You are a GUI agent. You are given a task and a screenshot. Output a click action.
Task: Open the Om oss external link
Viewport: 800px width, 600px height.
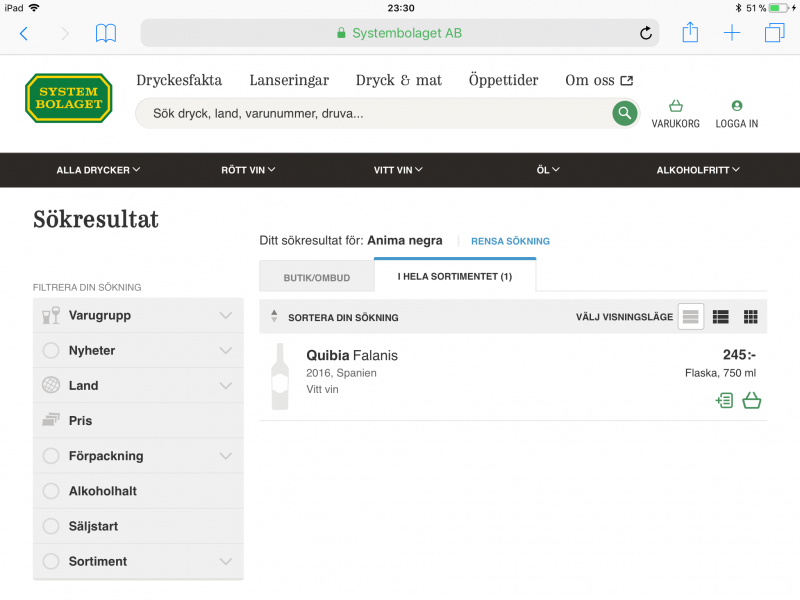pyautogui.click(x=599, y=80)
